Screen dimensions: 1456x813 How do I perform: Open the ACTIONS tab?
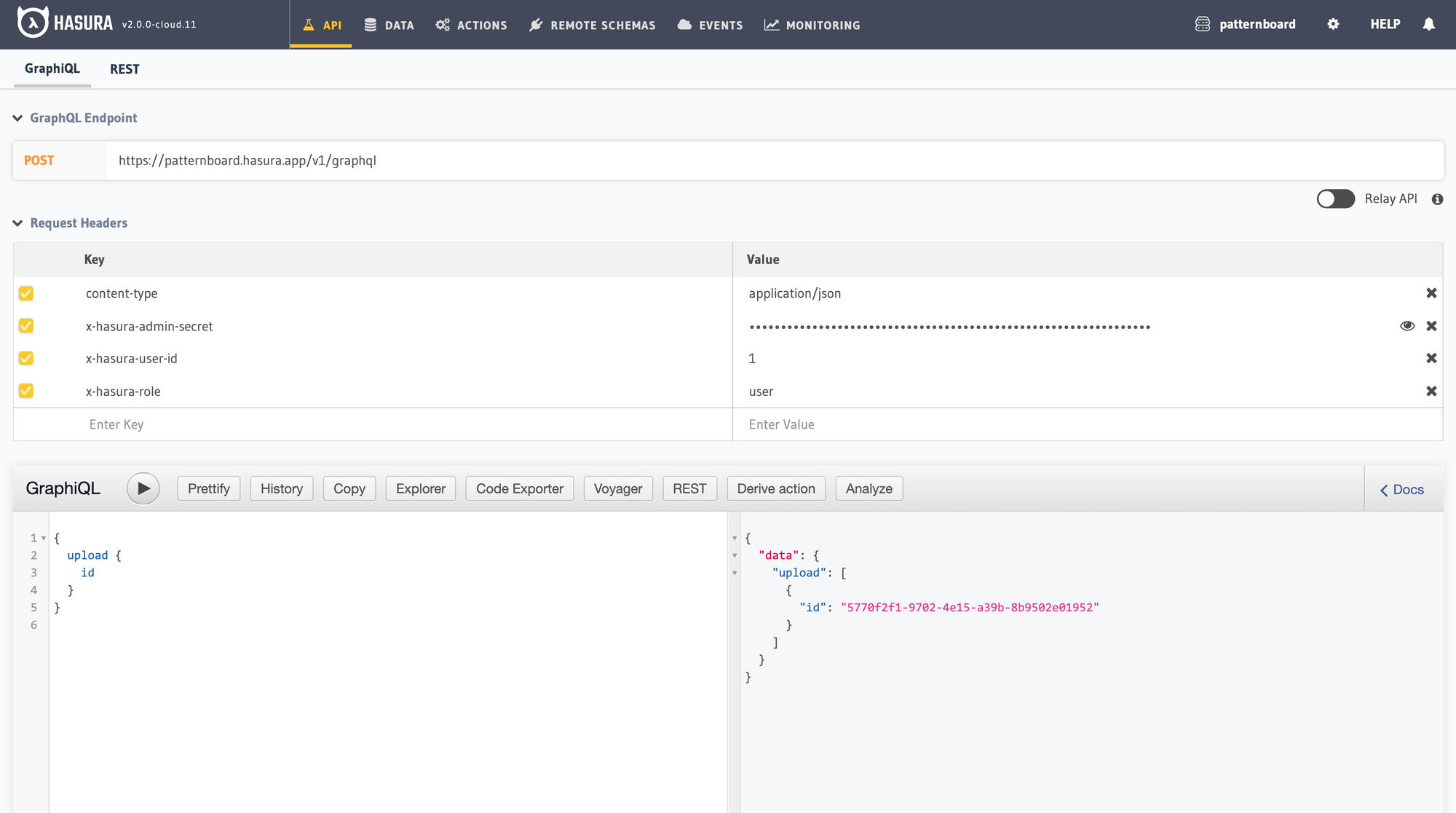pos(471,25)
